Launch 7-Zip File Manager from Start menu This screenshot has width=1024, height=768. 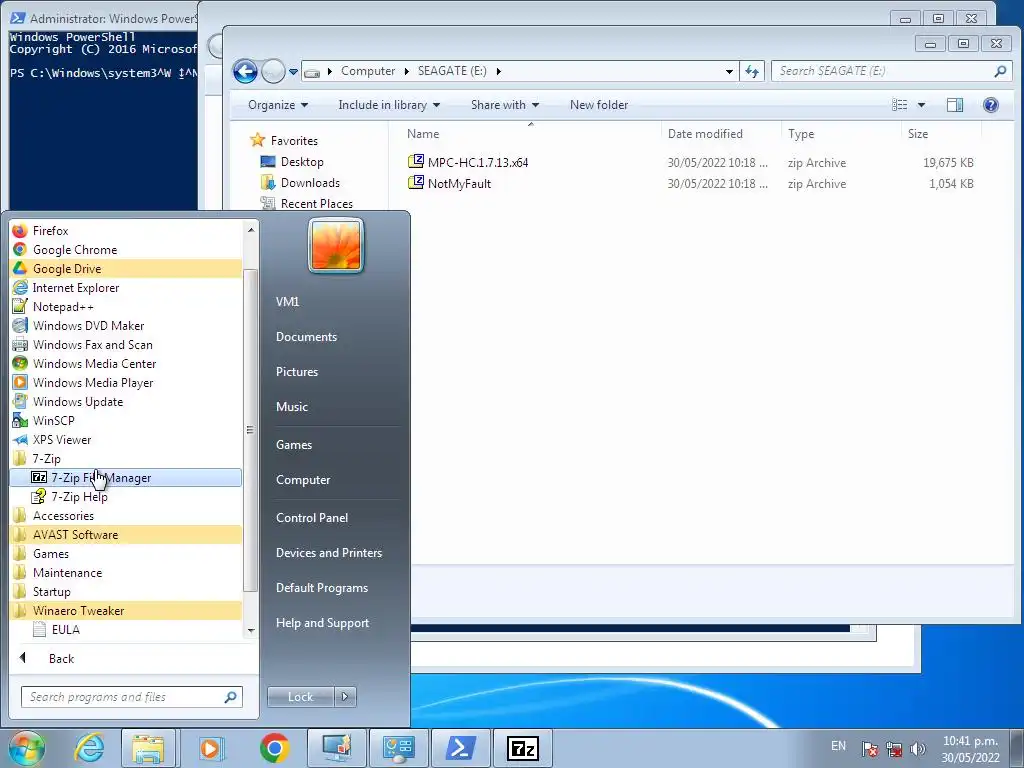[125, 477]
